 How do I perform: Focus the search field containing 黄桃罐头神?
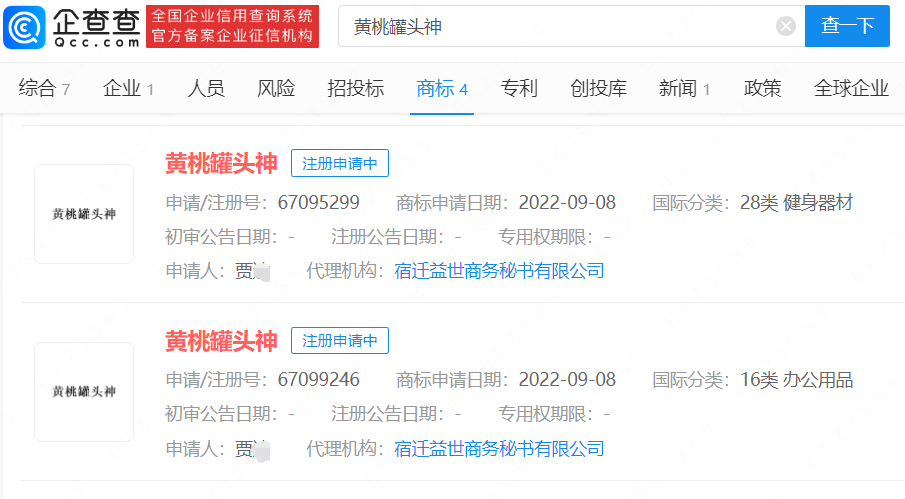(x=571, y=26)
